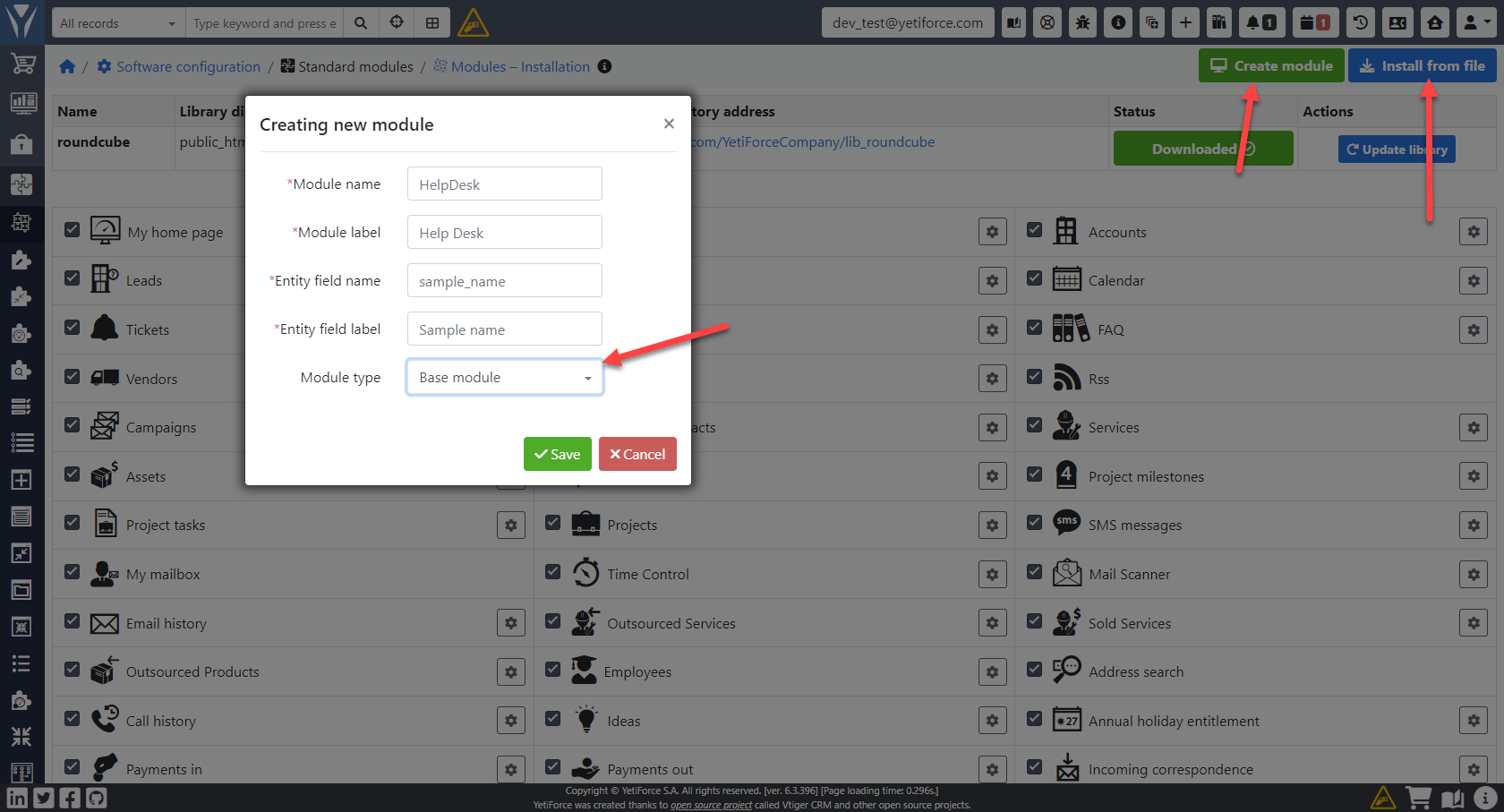Uncheck the My home page module checkbox
Viewport: 1504px width, 812px height.
pos(73,230)
